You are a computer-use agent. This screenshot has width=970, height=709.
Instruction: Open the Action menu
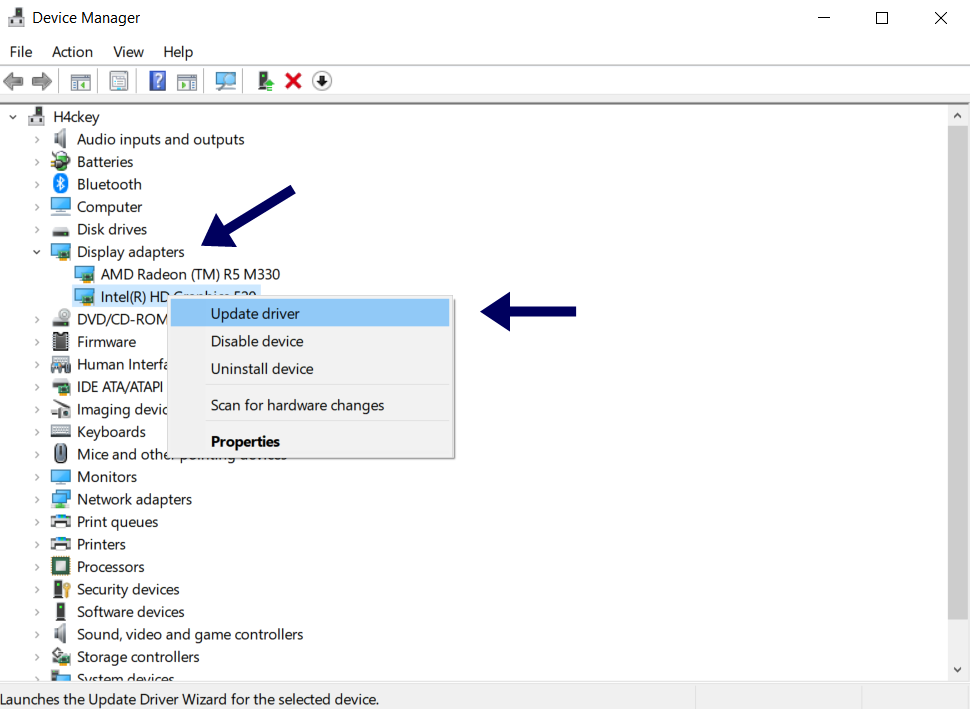click(x=72, y=52)
